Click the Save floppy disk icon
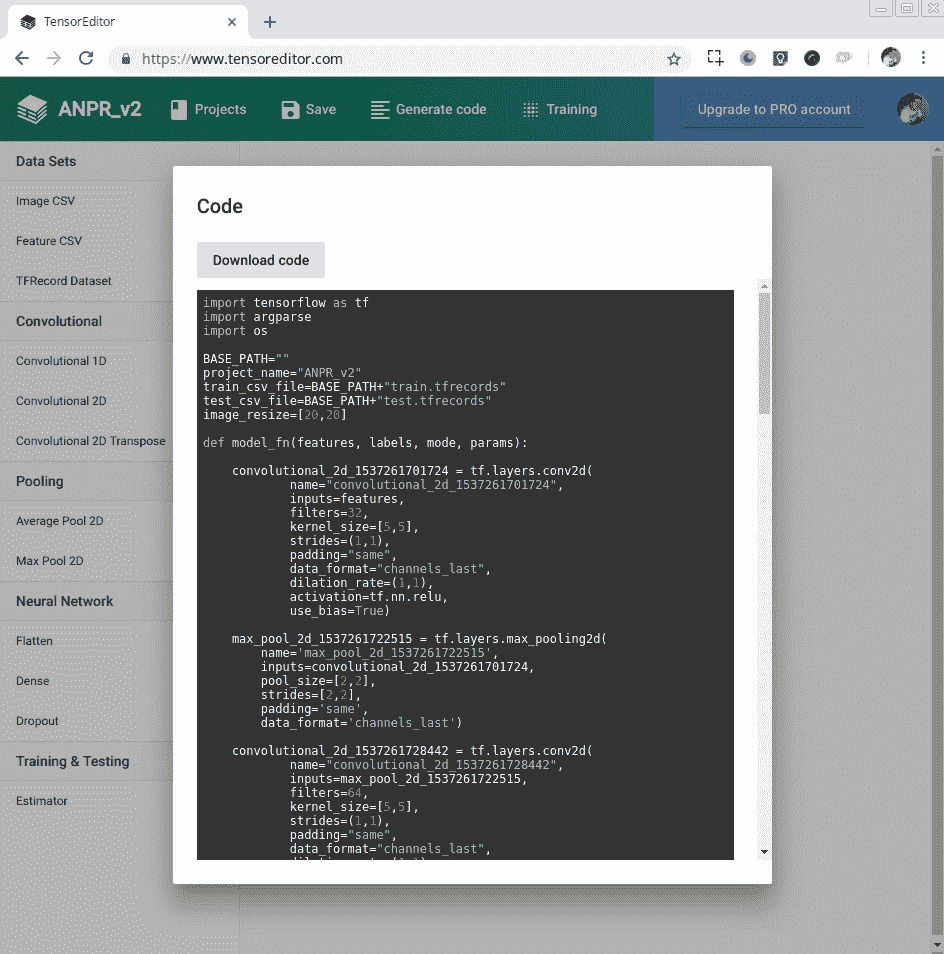The height and width of the screenshot is (954, 944). [x=290, y=110]
